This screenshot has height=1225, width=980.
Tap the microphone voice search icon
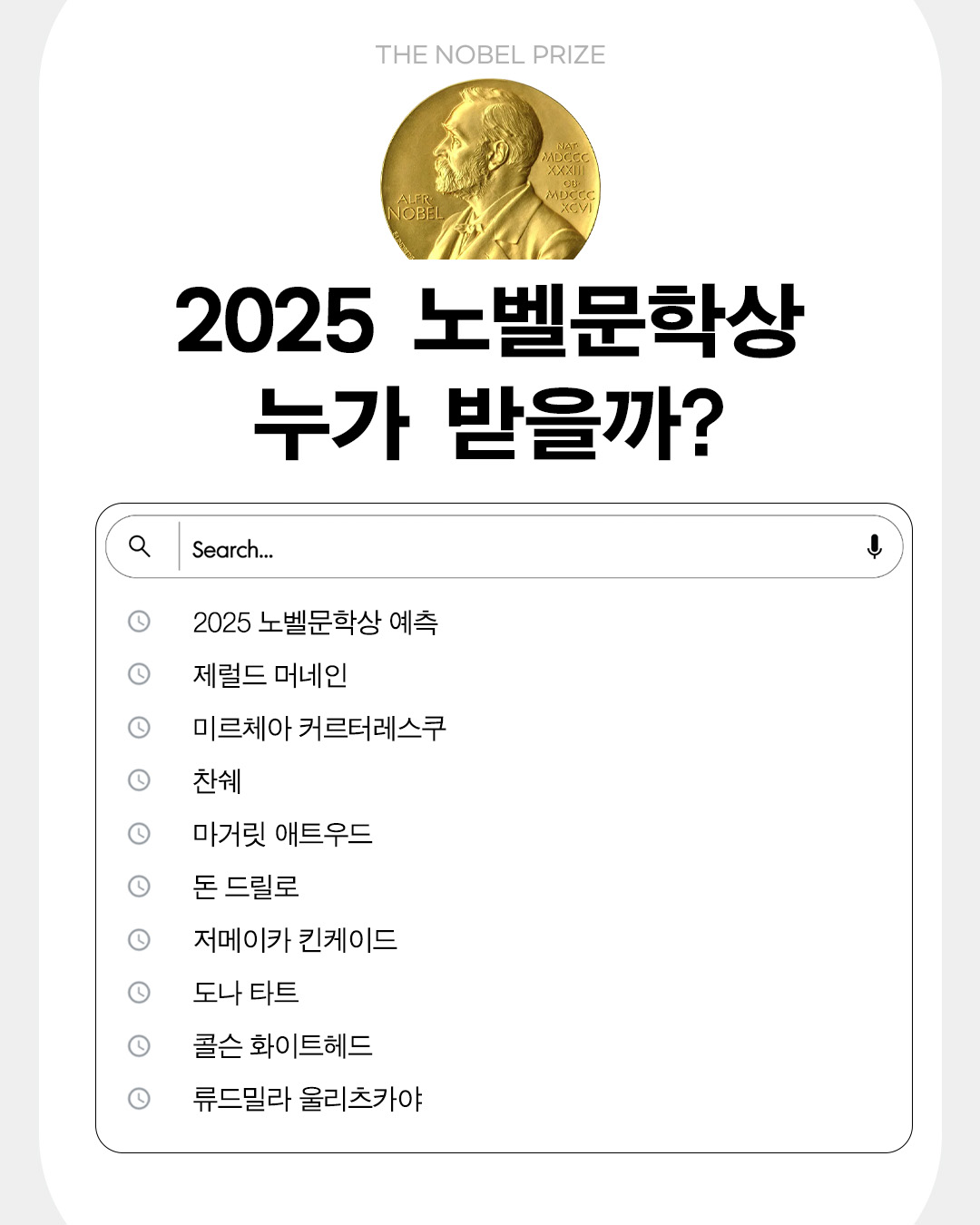874,546
